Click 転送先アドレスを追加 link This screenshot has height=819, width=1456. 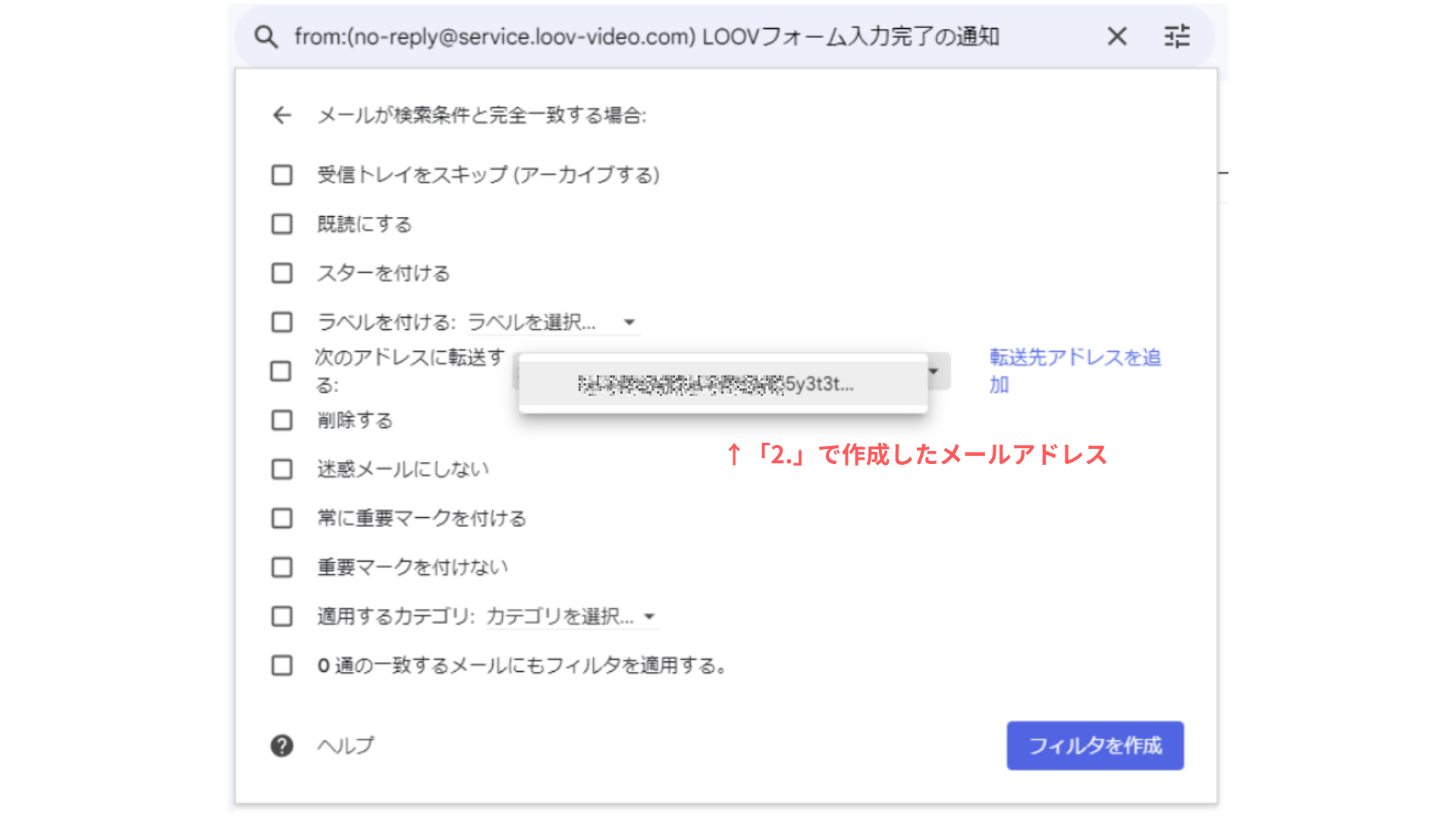point(1075,371)
